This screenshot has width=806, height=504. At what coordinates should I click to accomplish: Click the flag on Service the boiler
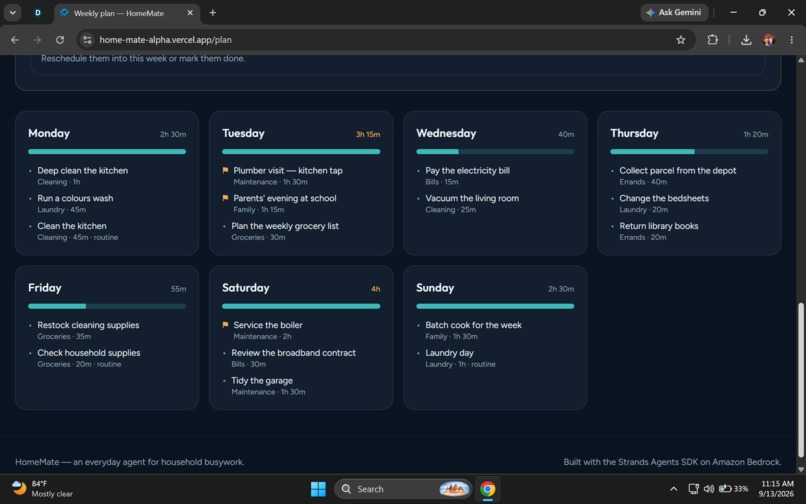[225, 325]
